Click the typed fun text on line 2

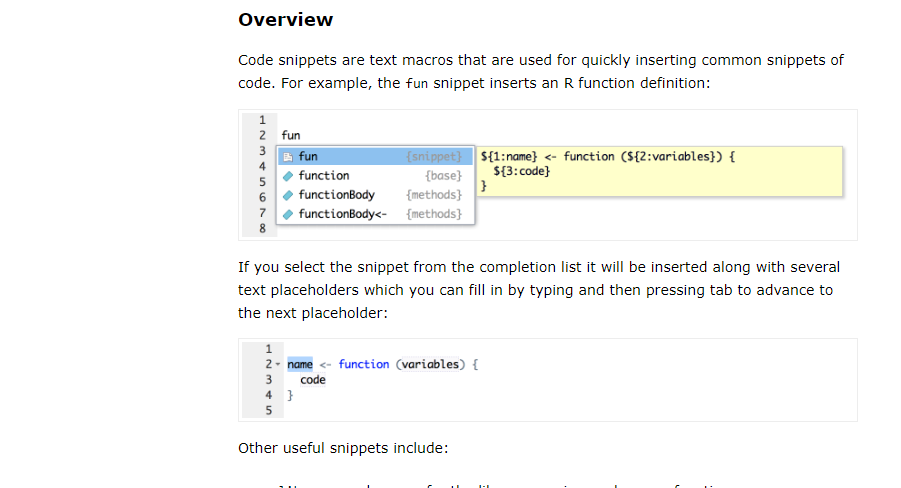tap(291, 136)
